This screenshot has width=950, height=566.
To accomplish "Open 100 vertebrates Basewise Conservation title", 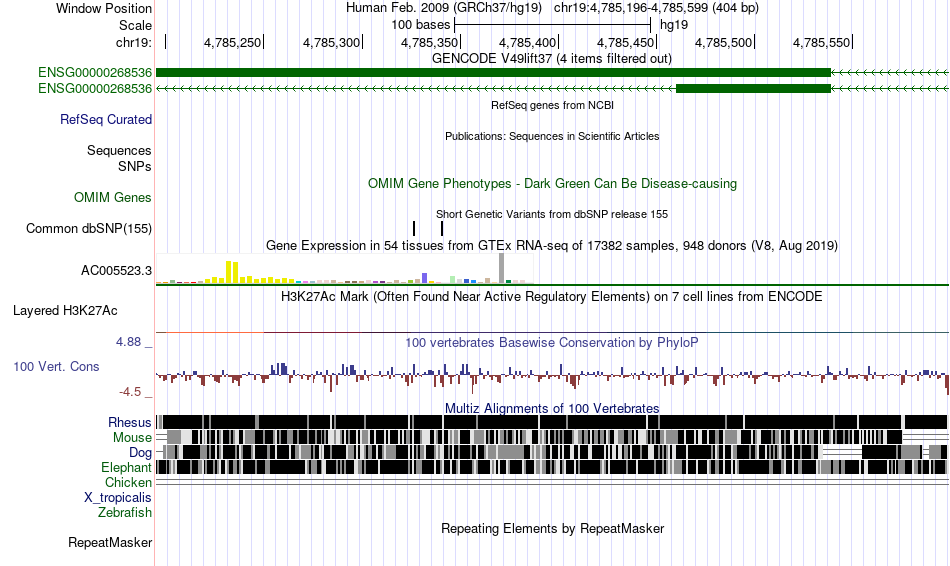I will 551,342.
